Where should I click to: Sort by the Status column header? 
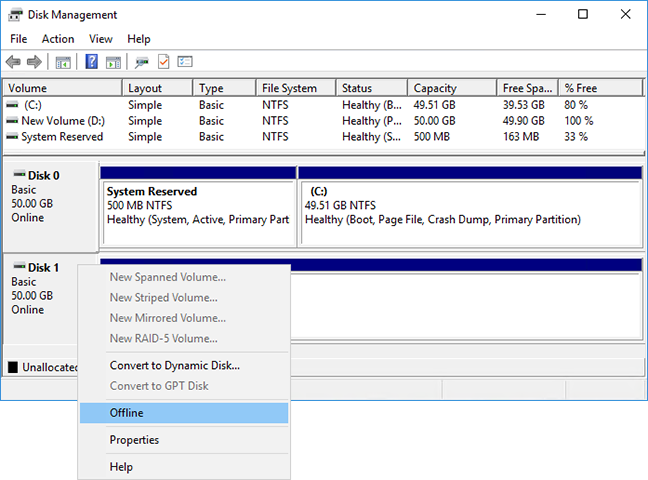372,88
